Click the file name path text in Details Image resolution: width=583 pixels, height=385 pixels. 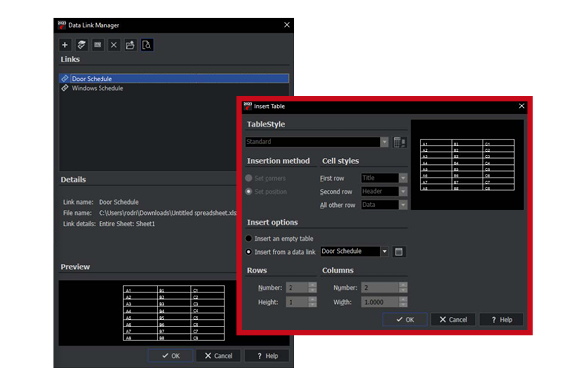click(x=168, y=213)
